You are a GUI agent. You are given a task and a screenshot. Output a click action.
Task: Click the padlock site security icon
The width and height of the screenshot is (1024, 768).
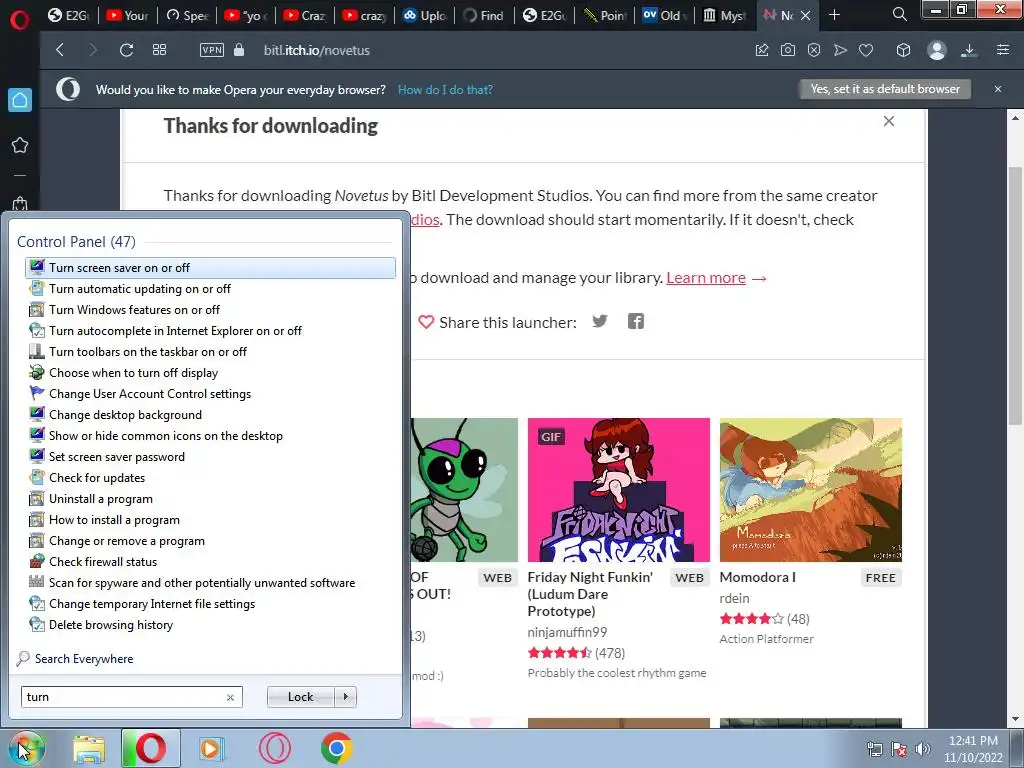[x=239, y=50]
